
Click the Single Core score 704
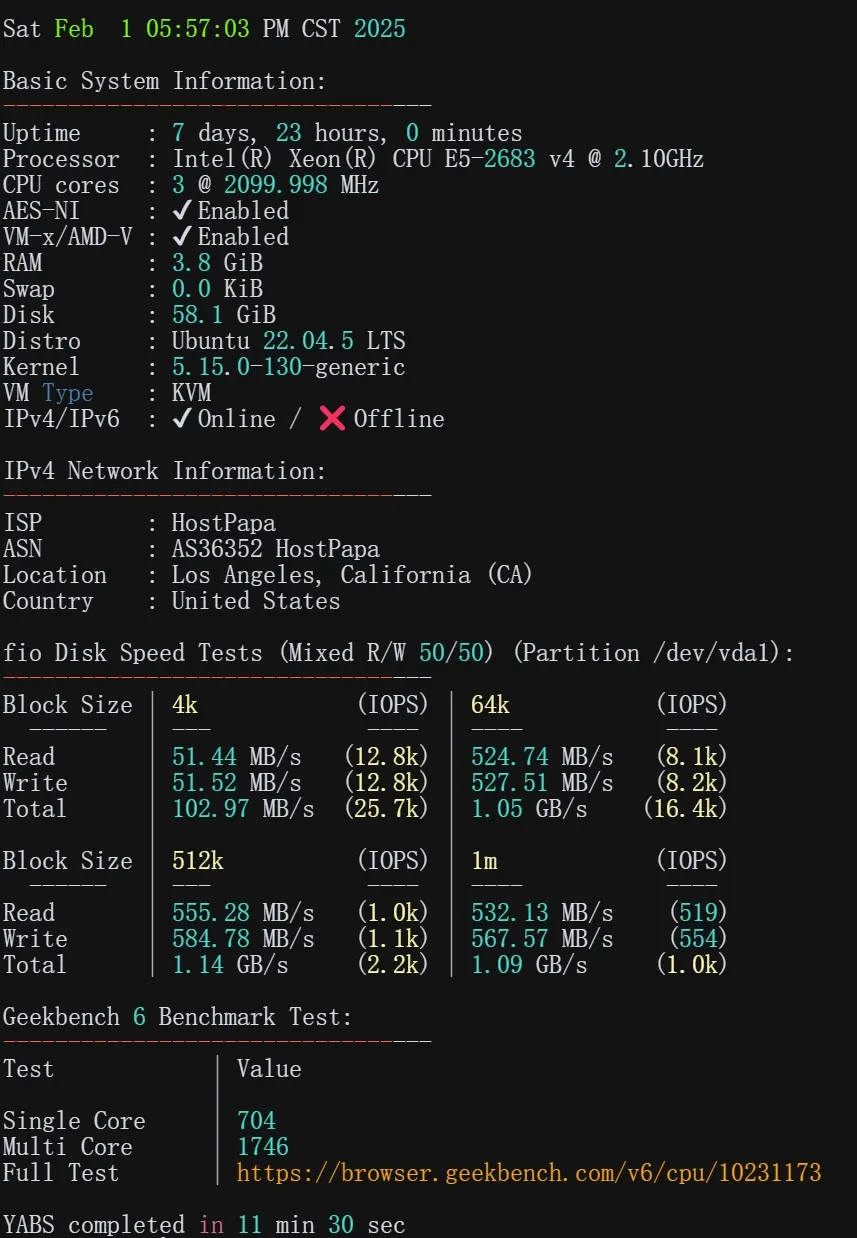click(x=256, y=1121)
